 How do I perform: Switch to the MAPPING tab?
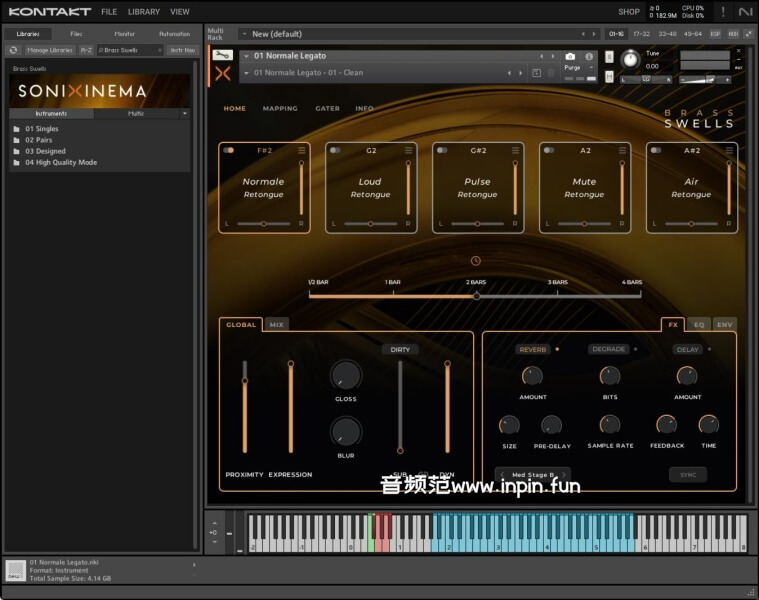click(279, 108)
